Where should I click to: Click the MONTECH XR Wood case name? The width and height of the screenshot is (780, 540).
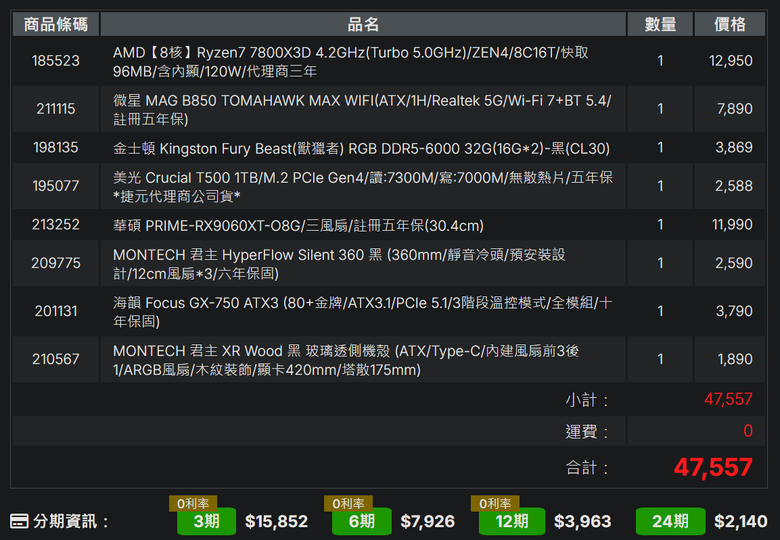pyautogui.click(x=346, y=360)
